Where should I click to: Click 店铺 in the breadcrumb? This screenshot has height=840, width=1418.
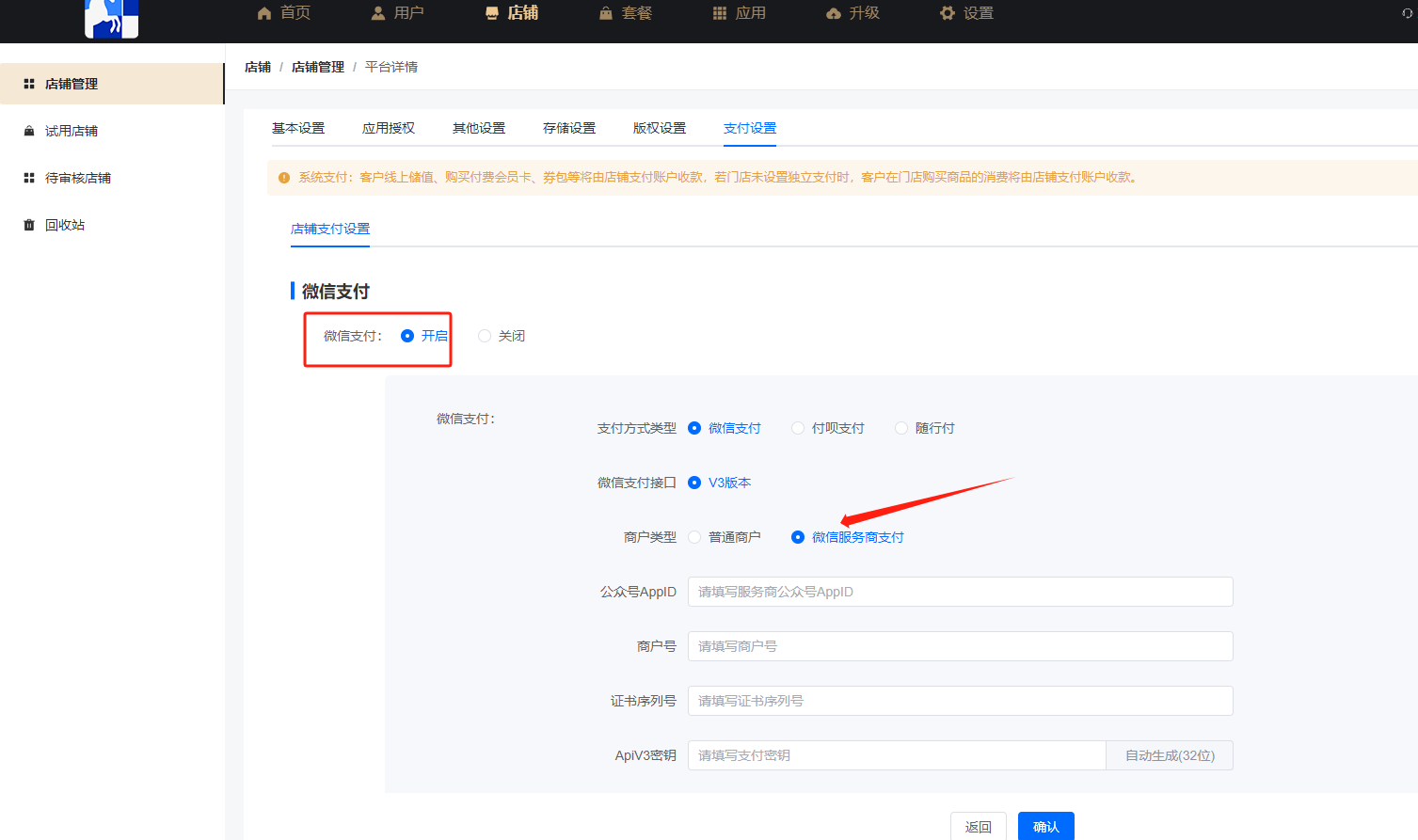pyautogui.click(x=258, y=67)
